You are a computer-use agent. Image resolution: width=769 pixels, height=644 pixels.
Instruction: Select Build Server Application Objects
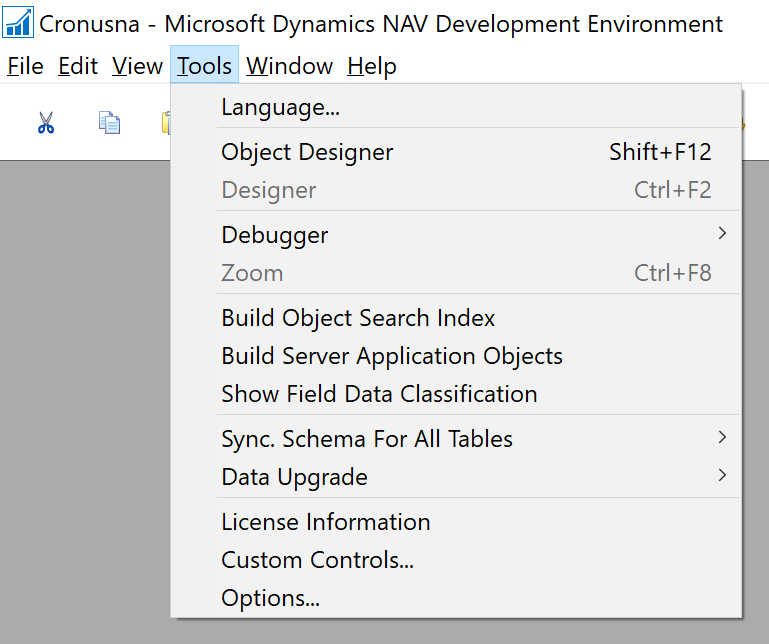click(x=456, y=356)
